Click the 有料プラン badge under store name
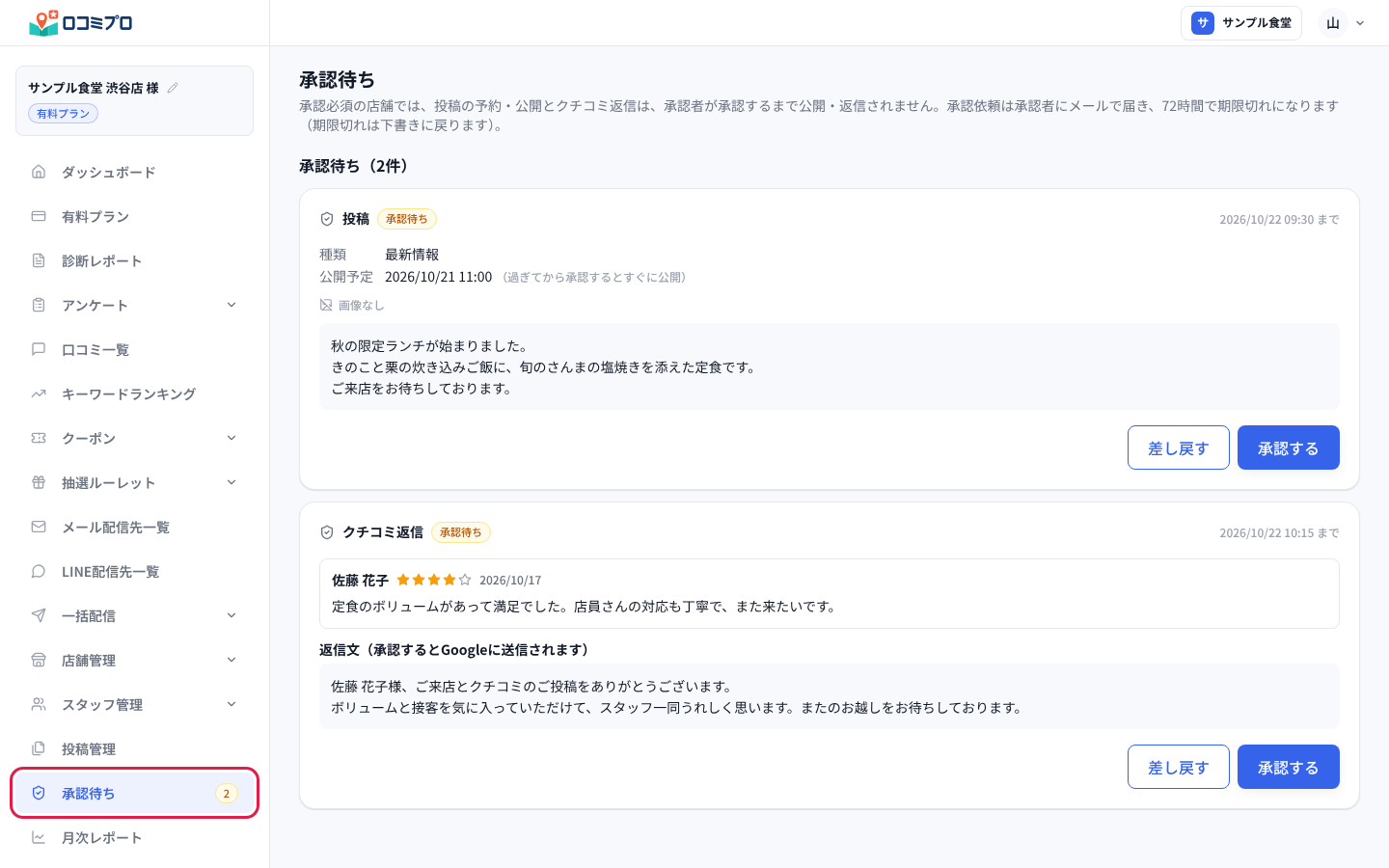 coord(63,114)
